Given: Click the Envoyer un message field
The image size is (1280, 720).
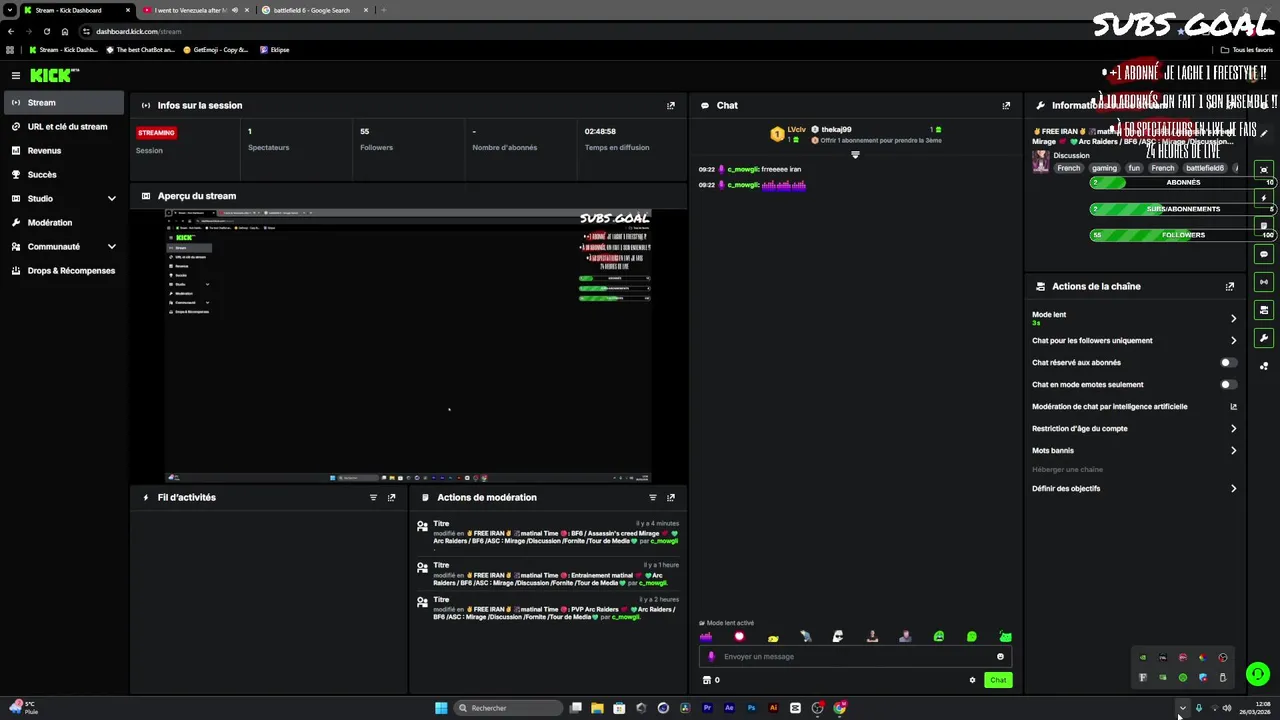Looking at the screenshot, I should [x=855, y=656].
